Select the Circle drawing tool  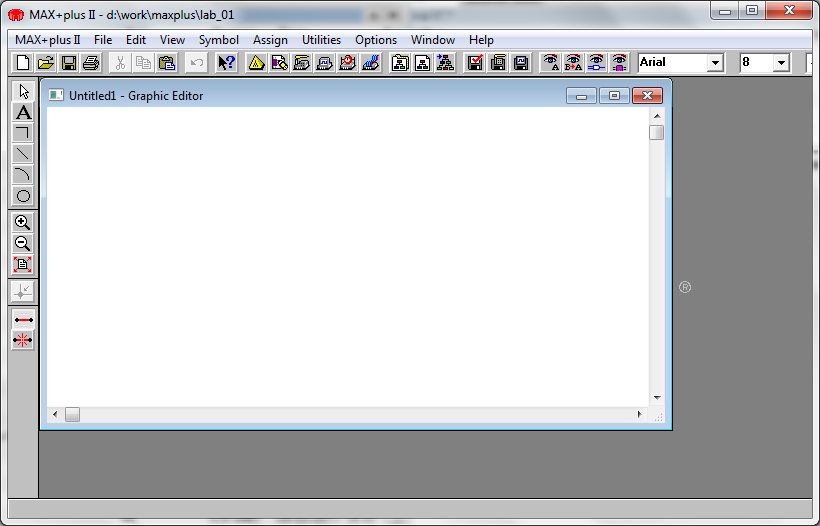tap(23, 196)
